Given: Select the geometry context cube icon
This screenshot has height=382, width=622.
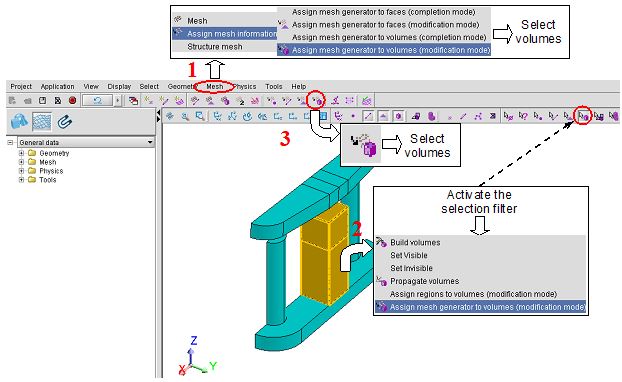Looking at the screenshot, I should tap(19, 121).
